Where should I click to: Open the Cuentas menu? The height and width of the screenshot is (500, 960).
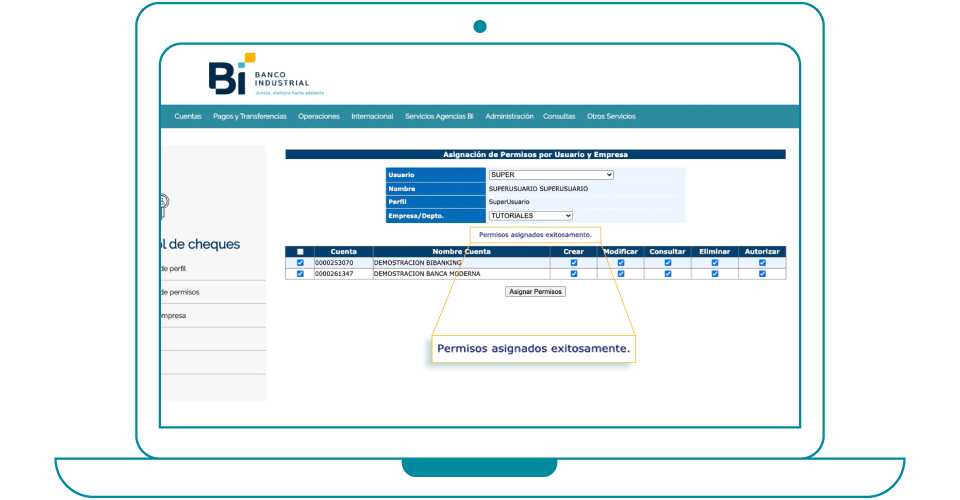(187, 116)
